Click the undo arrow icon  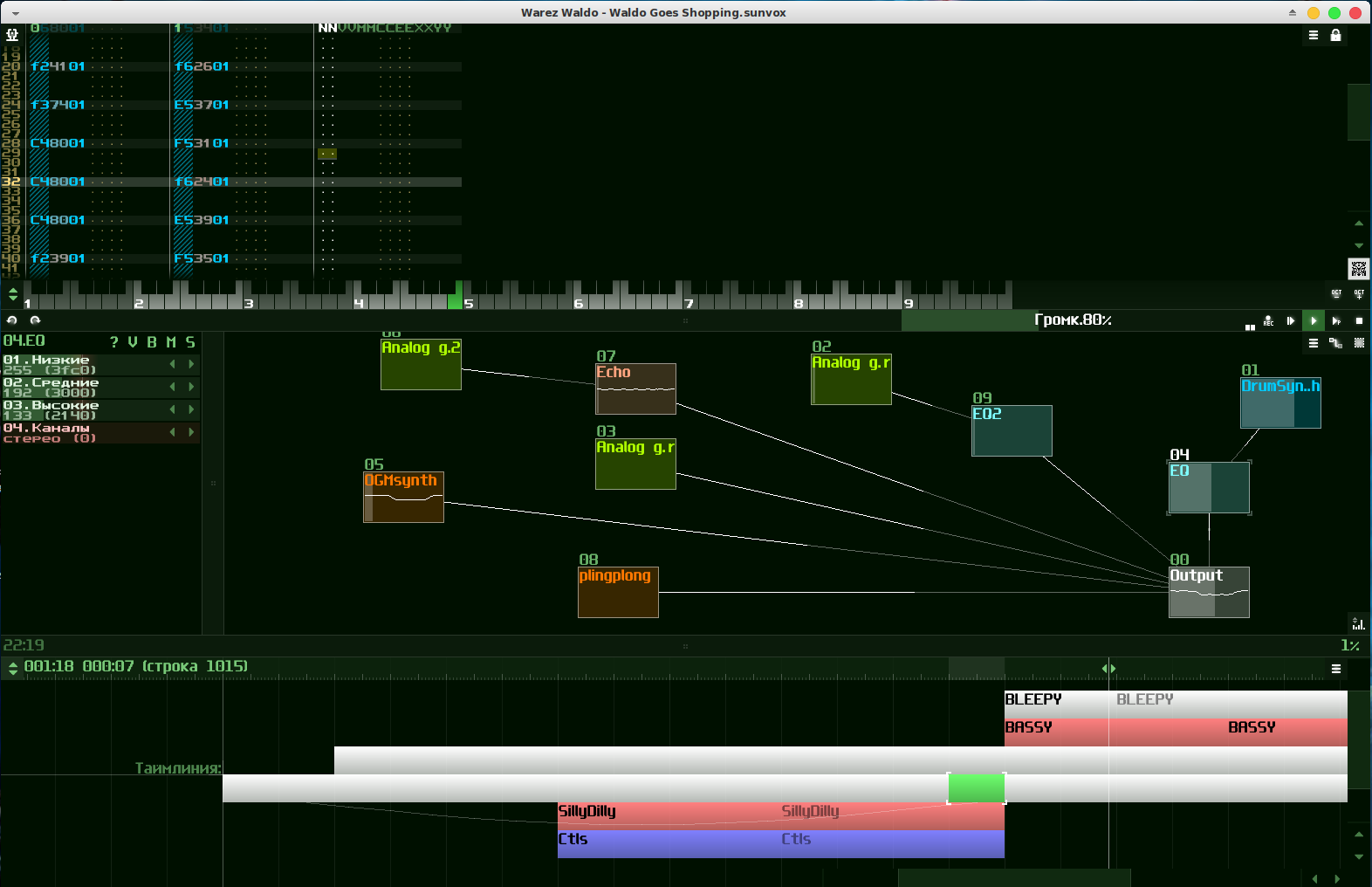(x=12, y=320)
